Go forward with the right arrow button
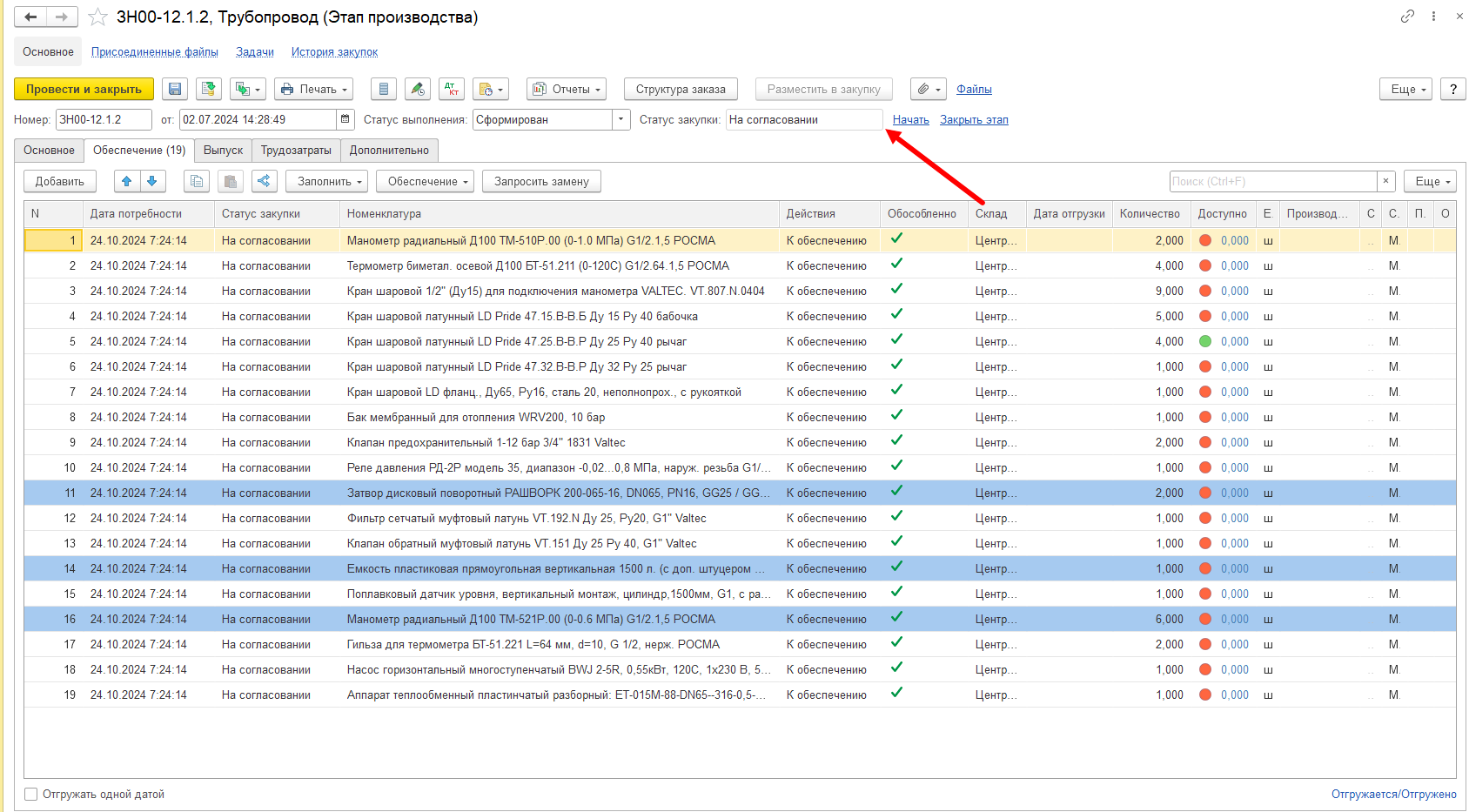The image size is (1469, 812). 62,17
